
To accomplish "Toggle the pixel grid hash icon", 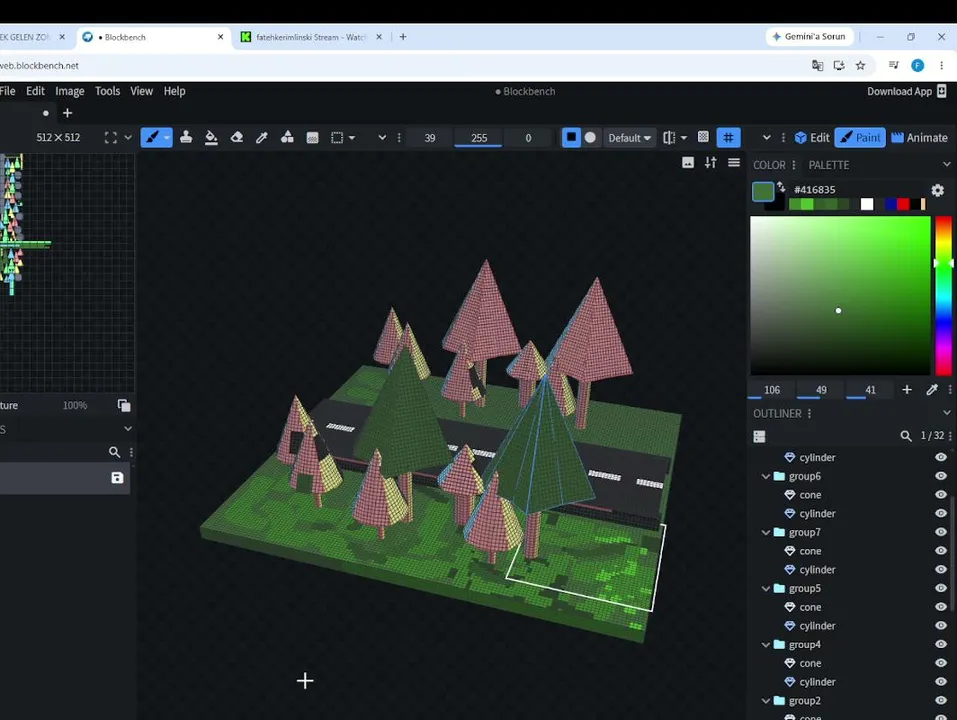I will coord(728,137).
